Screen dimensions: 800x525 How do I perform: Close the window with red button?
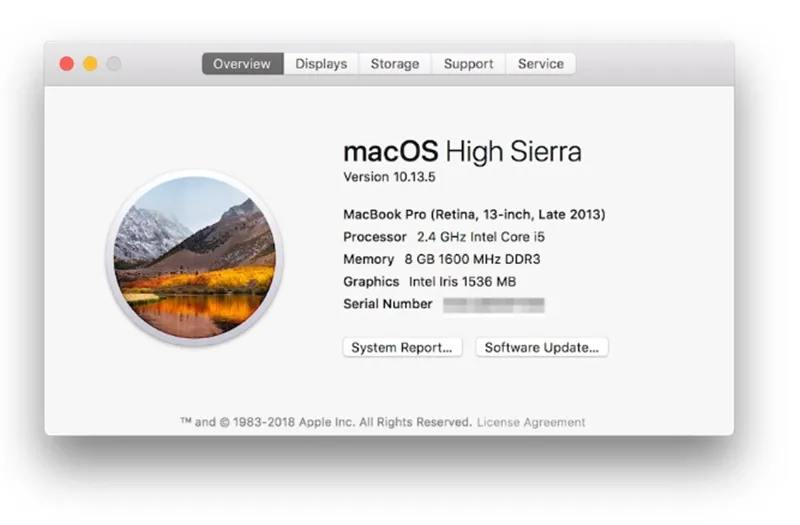(x=67, y=64)
